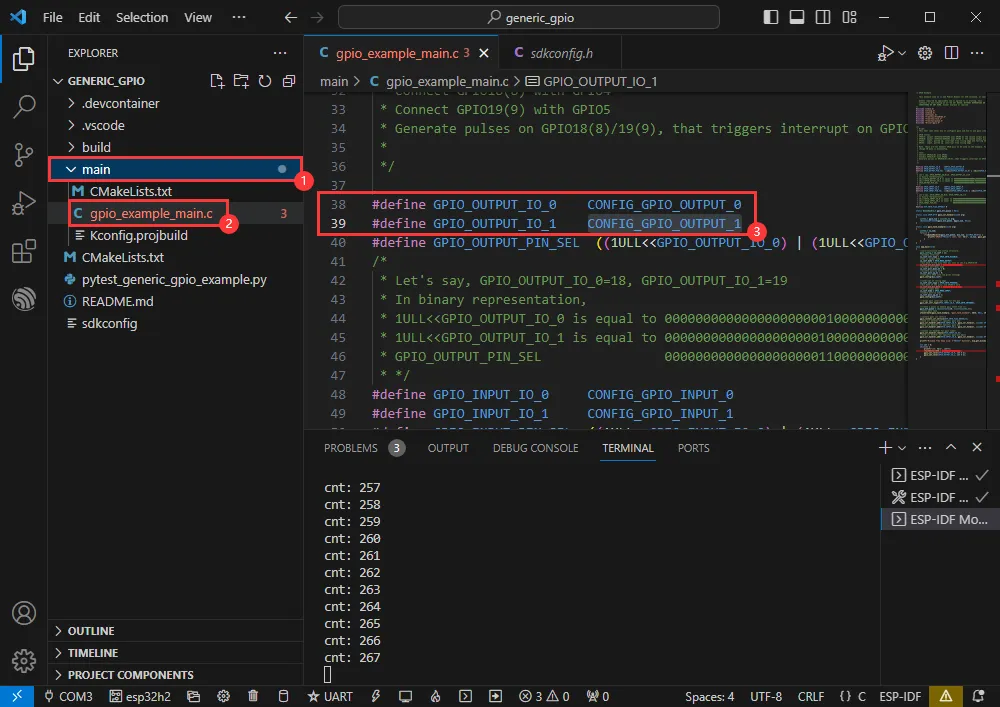Open the Extensions view

(23, 251)
